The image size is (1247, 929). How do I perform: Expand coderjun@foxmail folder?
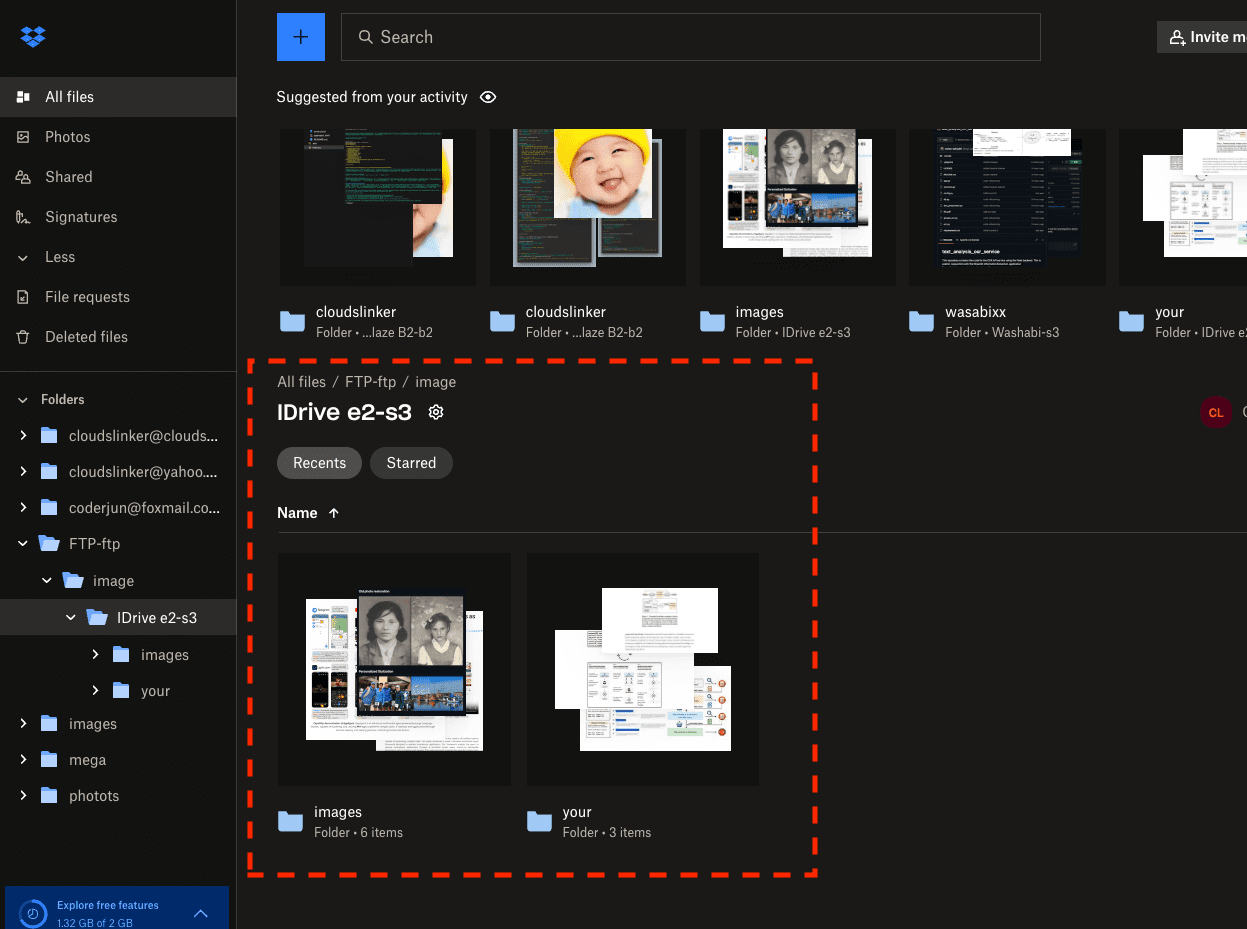pyautogui.click(x=23, y=508)
